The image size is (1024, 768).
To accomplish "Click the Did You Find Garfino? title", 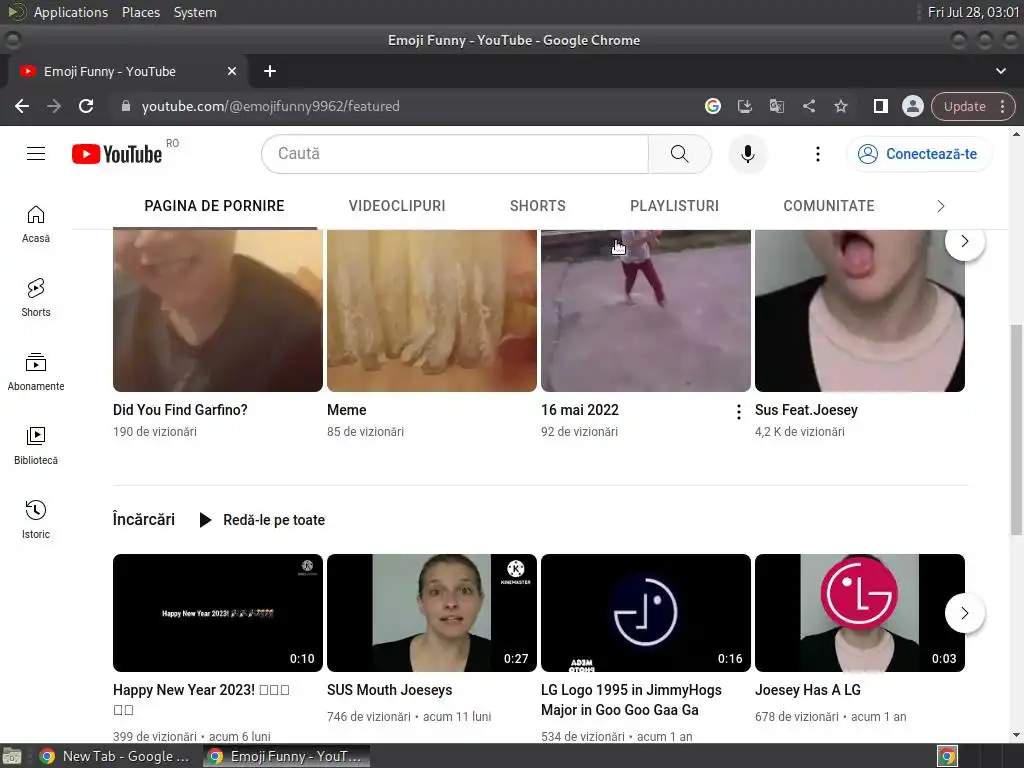I will tap(180, 410).
